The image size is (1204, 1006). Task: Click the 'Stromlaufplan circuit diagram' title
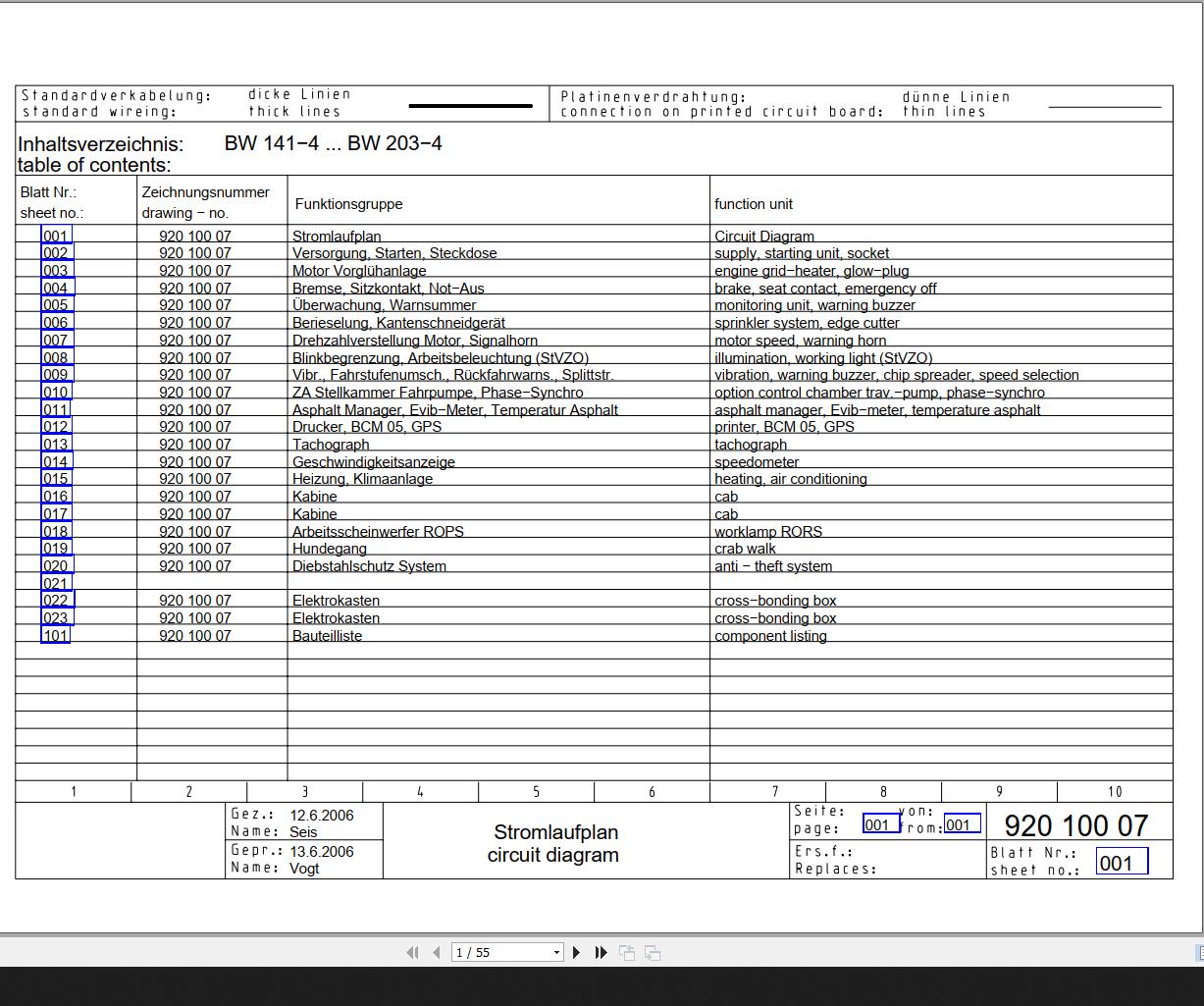(x=553, y=843)
